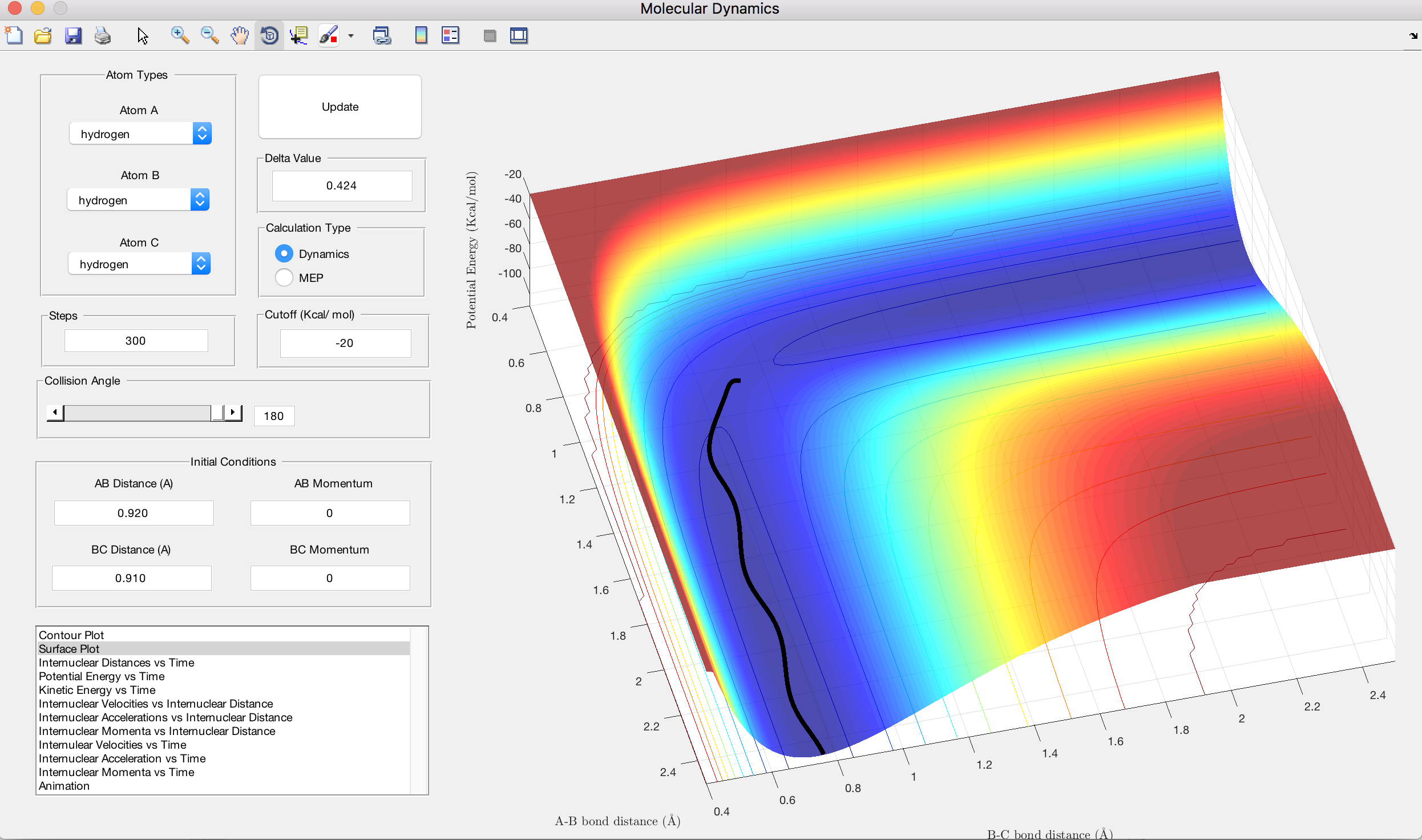The width and height of the screenshot is (1422, 840).
Task: Select Contour Plot in the list
Action: click(x=71, y=635)
